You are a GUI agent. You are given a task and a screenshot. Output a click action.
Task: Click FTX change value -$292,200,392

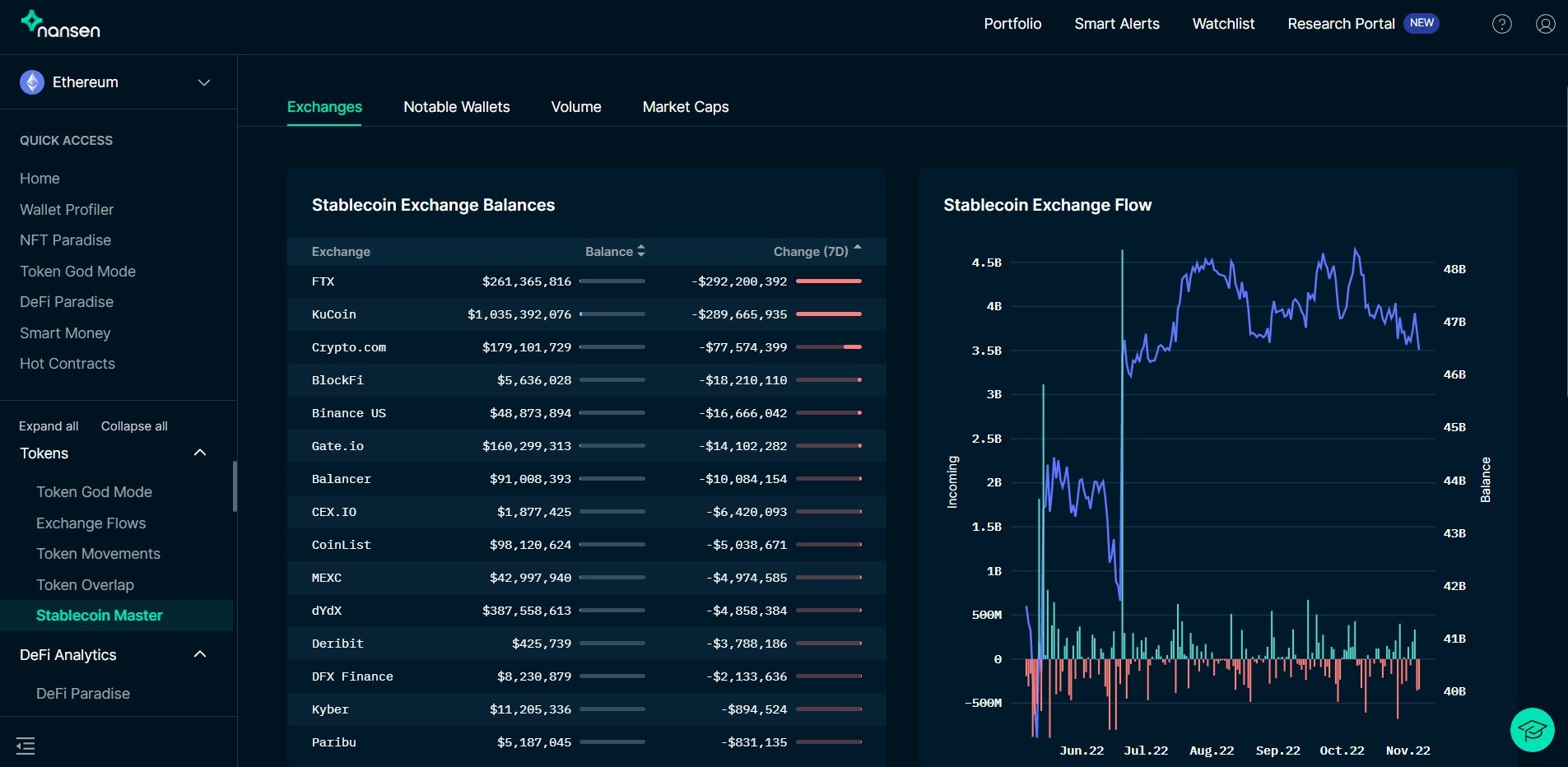[739, 281]
